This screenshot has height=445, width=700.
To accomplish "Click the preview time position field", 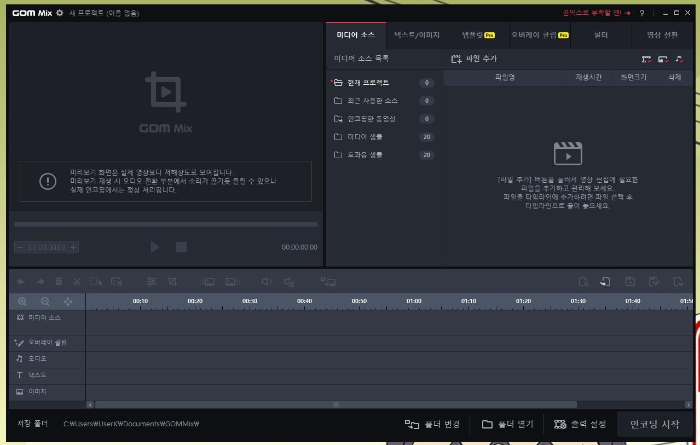I will 47,247.
